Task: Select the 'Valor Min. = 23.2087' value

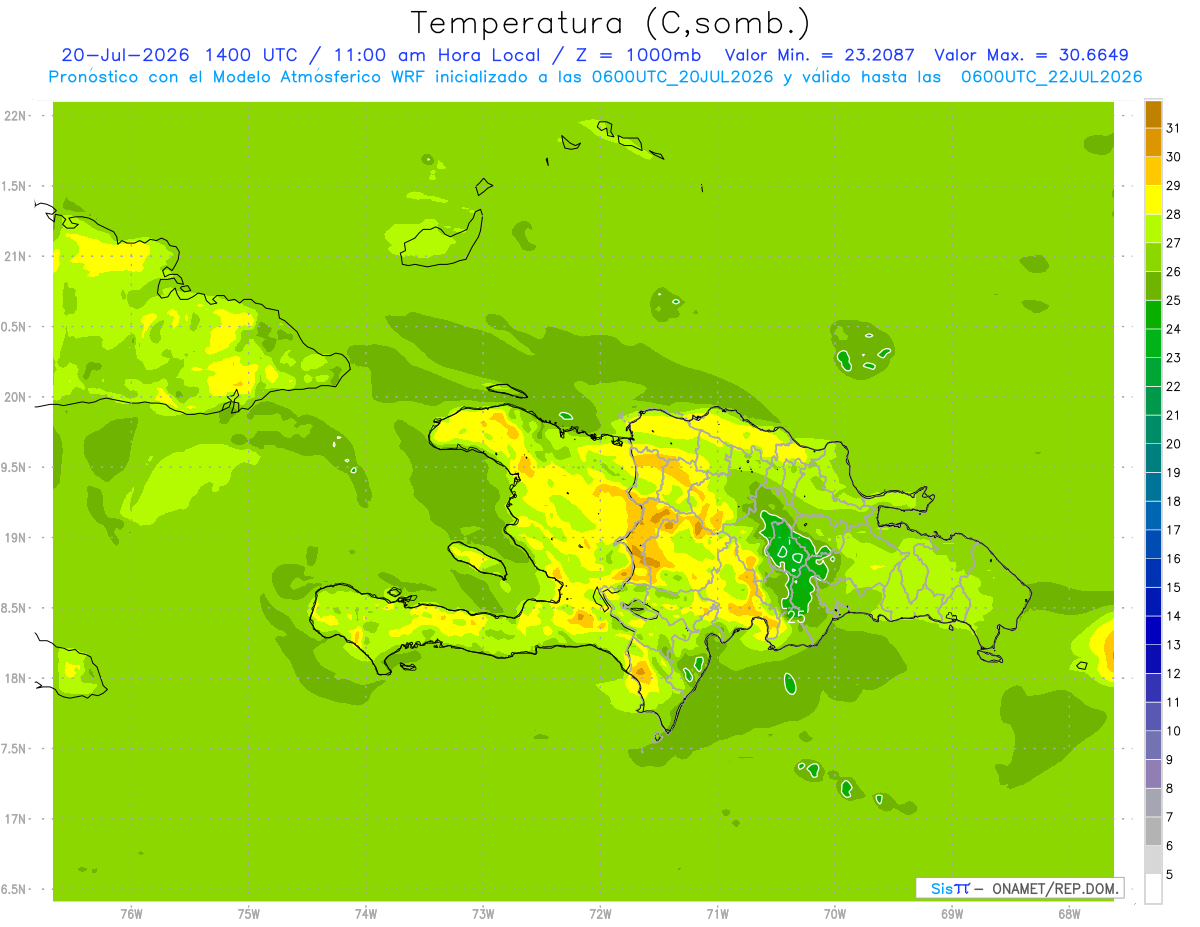Action: (x=819, y=55)
